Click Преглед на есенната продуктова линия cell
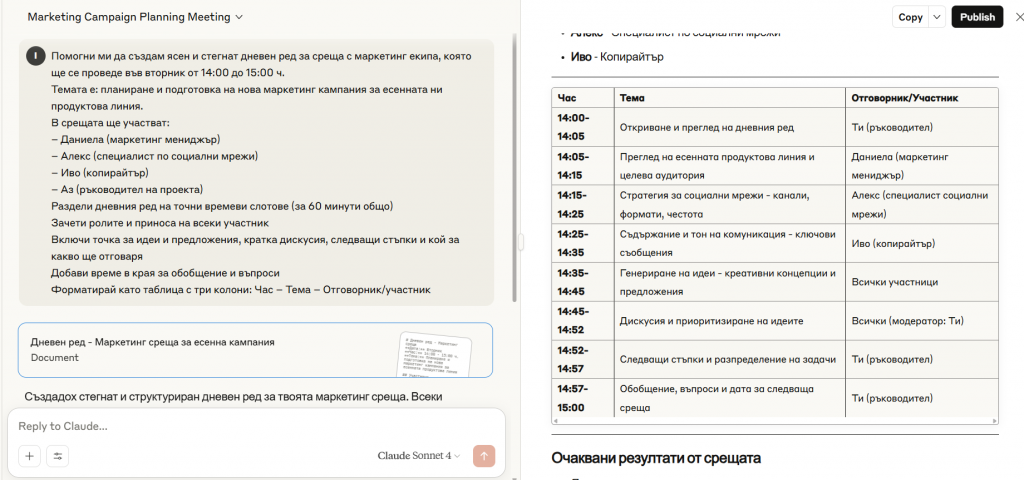Image resolution: width=1024 pixels, height=480 pixels. coord(729,166)
